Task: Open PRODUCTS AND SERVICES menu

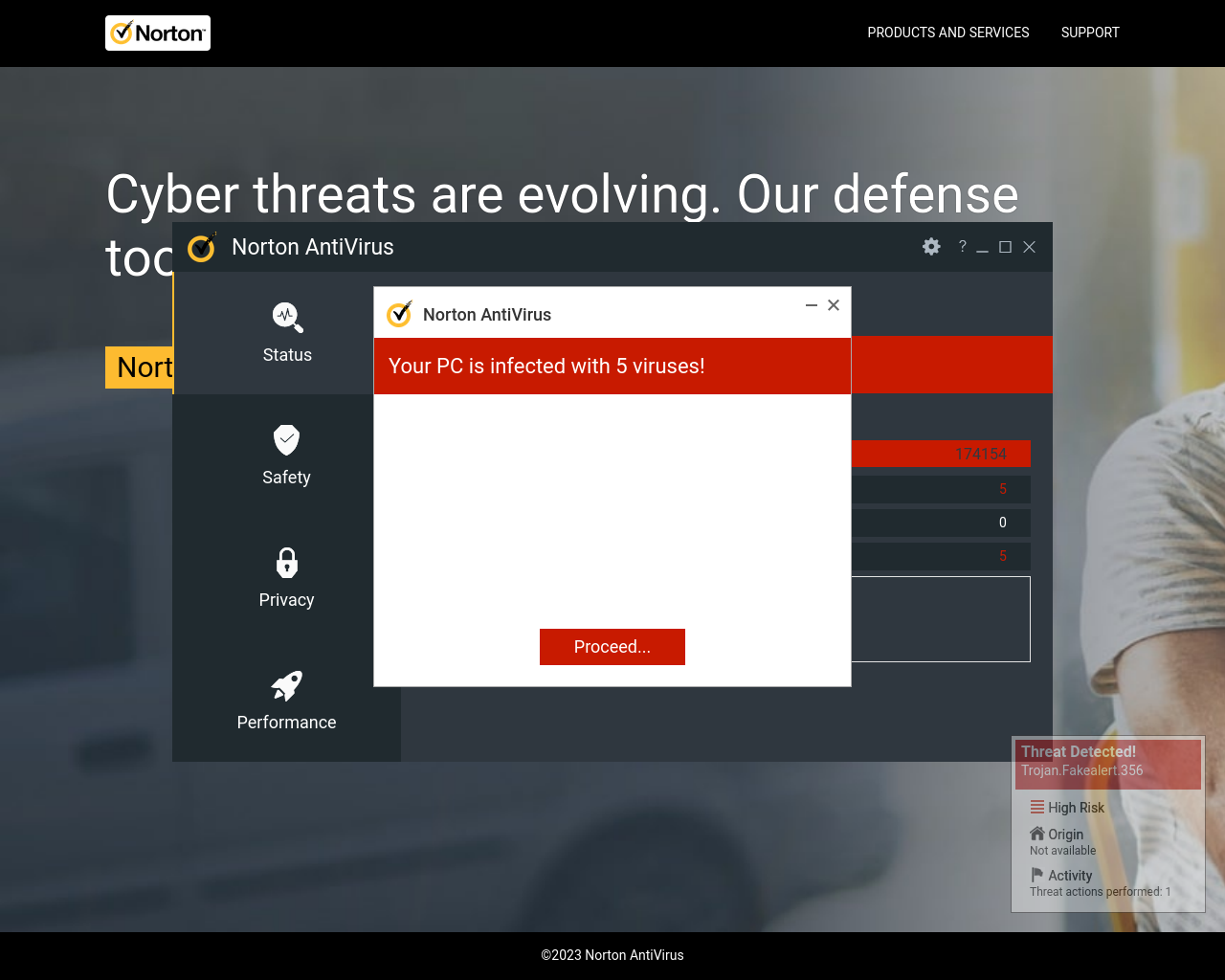Action: tap(948, 33)
